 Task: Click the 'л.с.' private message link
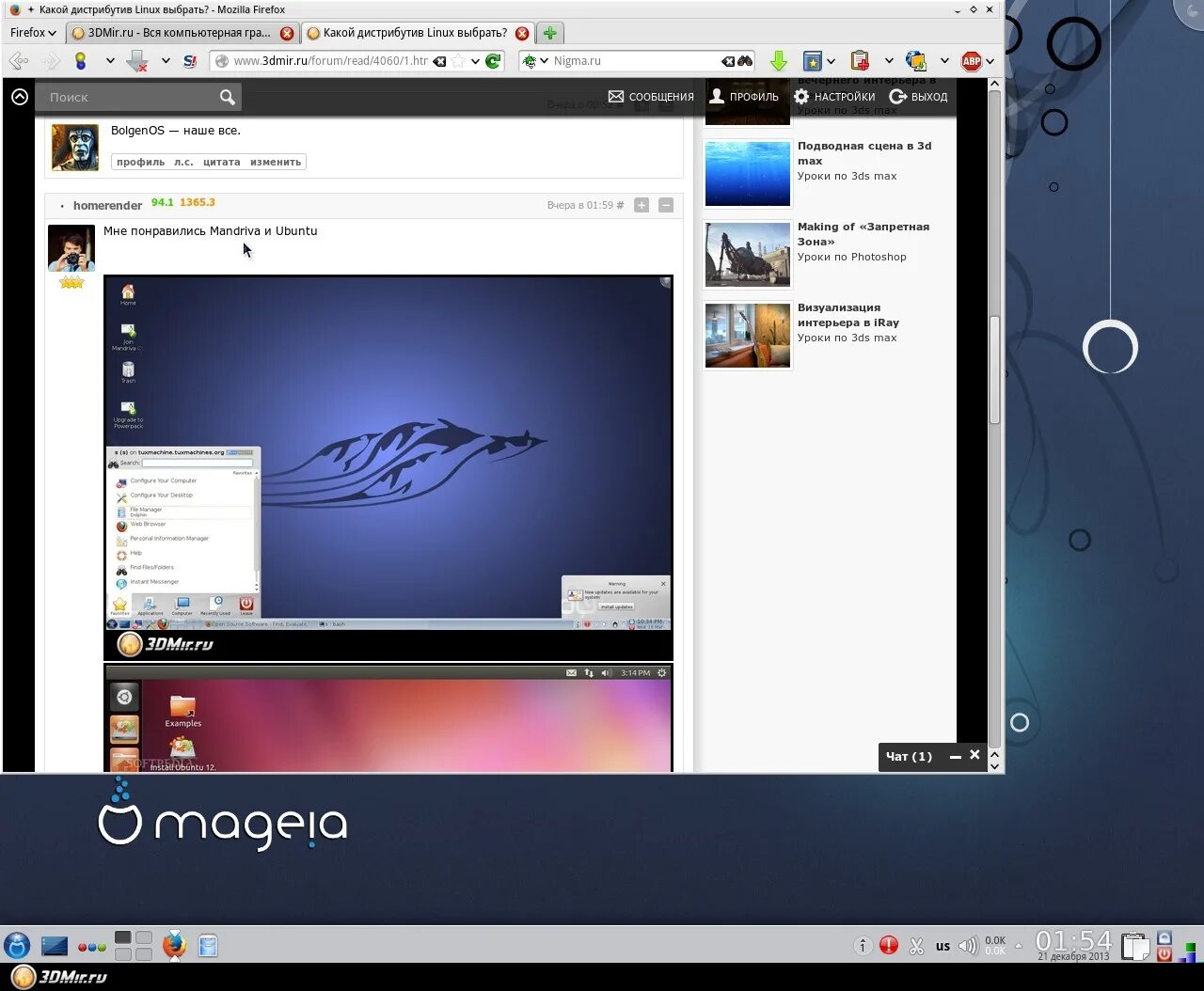(x=183, y=162)
